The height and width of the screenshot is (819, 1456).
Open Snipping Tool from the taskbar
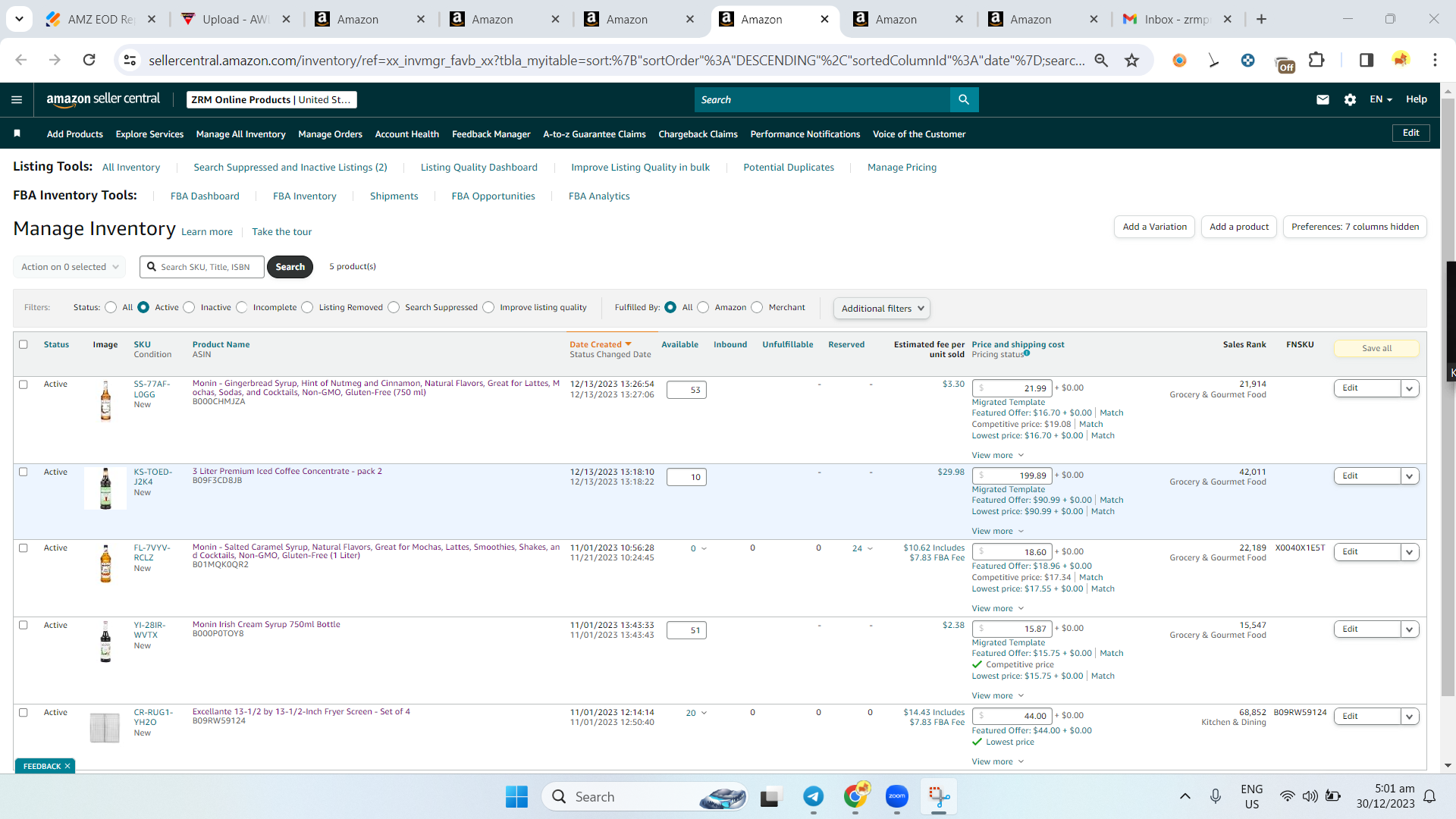939,796
